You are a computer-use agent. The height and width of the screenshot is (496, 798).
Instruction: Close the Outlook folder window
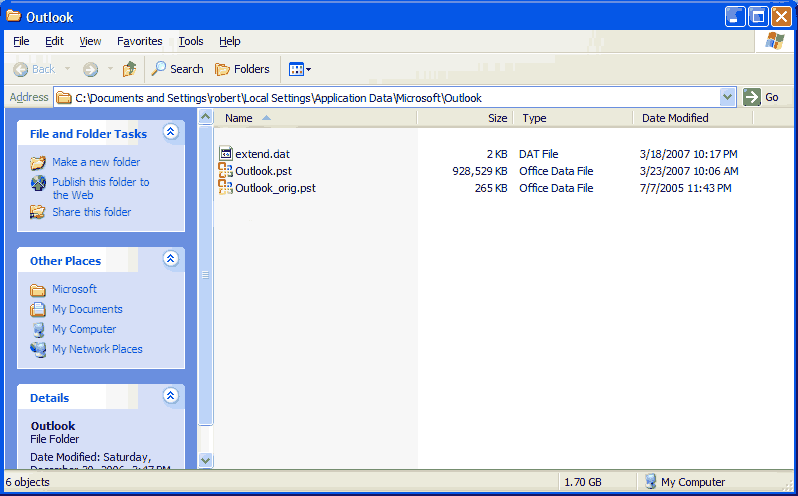coord(781,17)
